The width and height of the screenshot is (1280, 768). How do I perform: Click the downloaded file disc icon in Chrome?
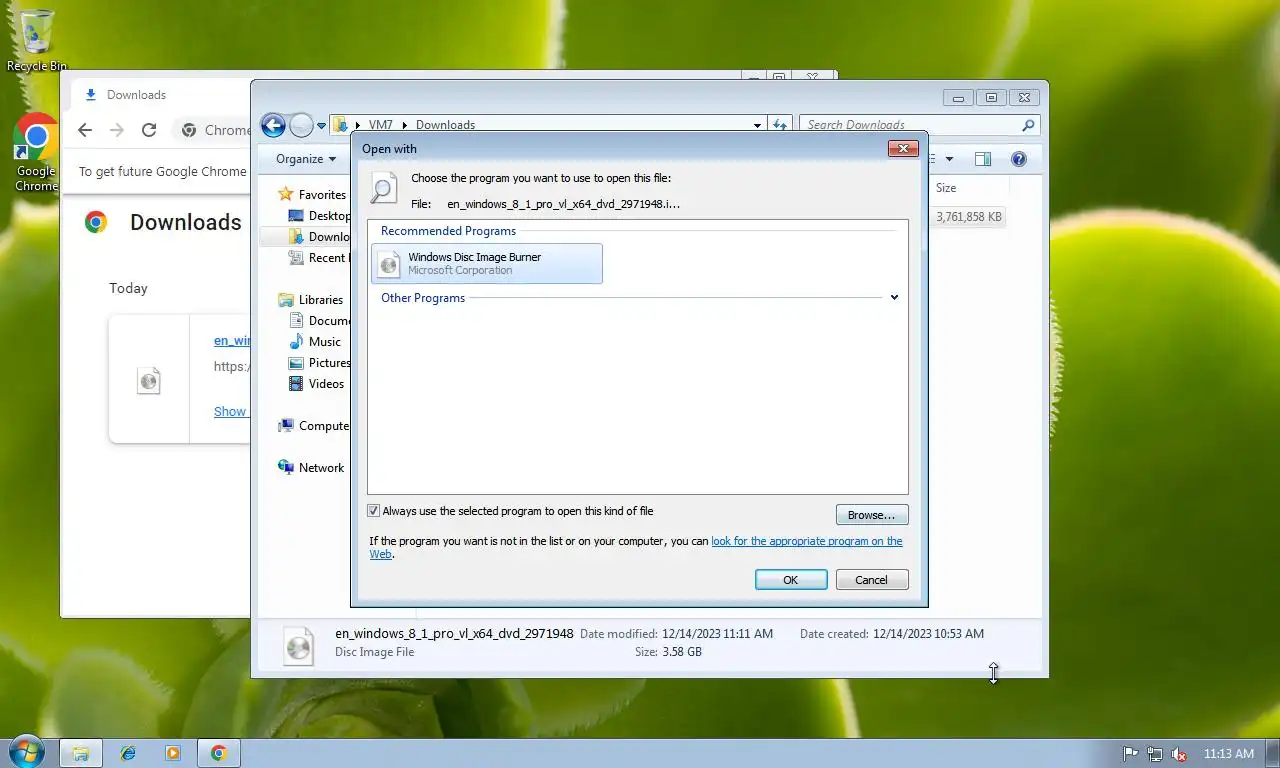coord(149,380)
